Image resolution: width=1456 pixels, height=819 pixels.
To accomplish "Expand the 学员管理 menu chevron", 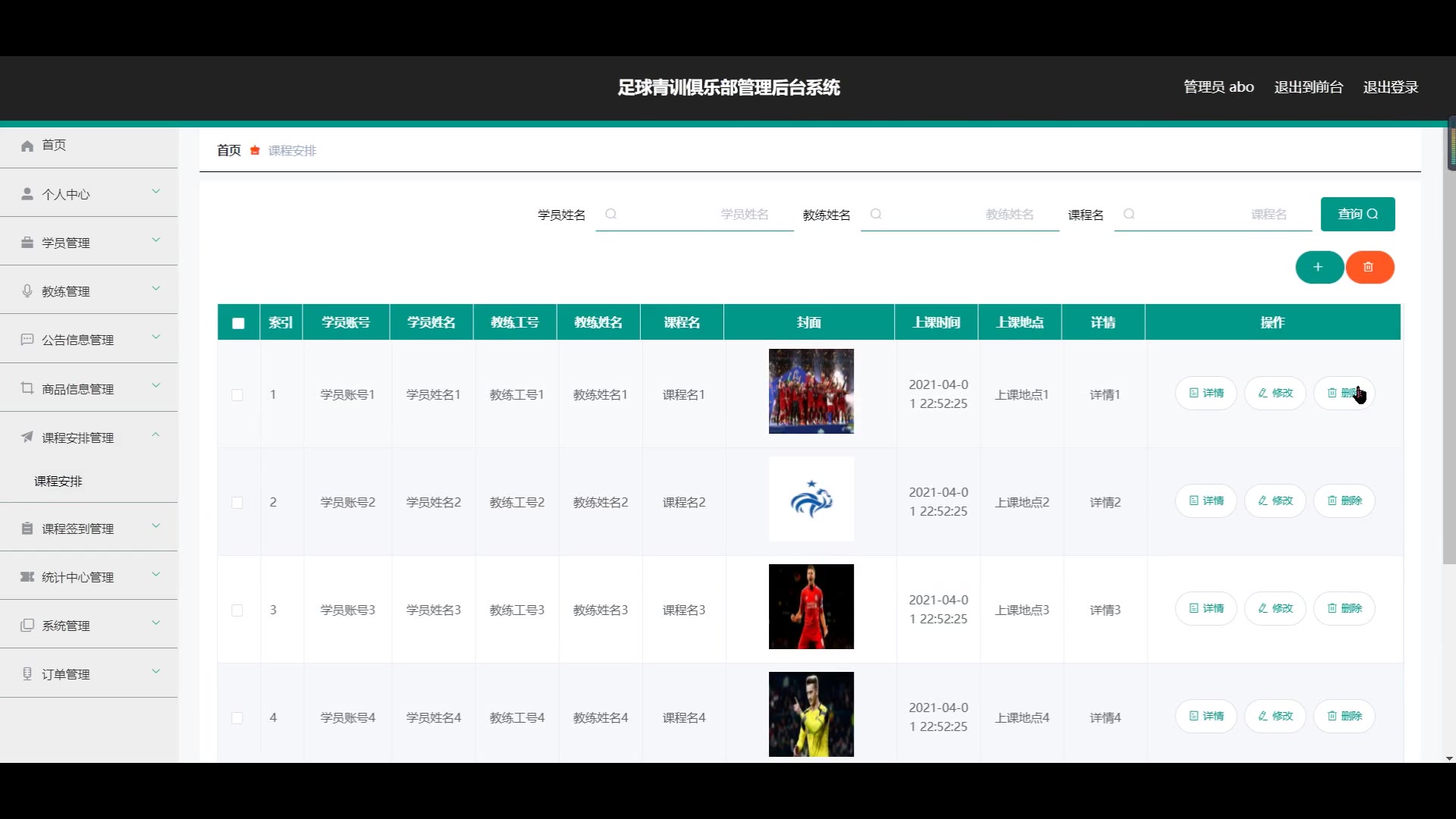I will [156, 240].
